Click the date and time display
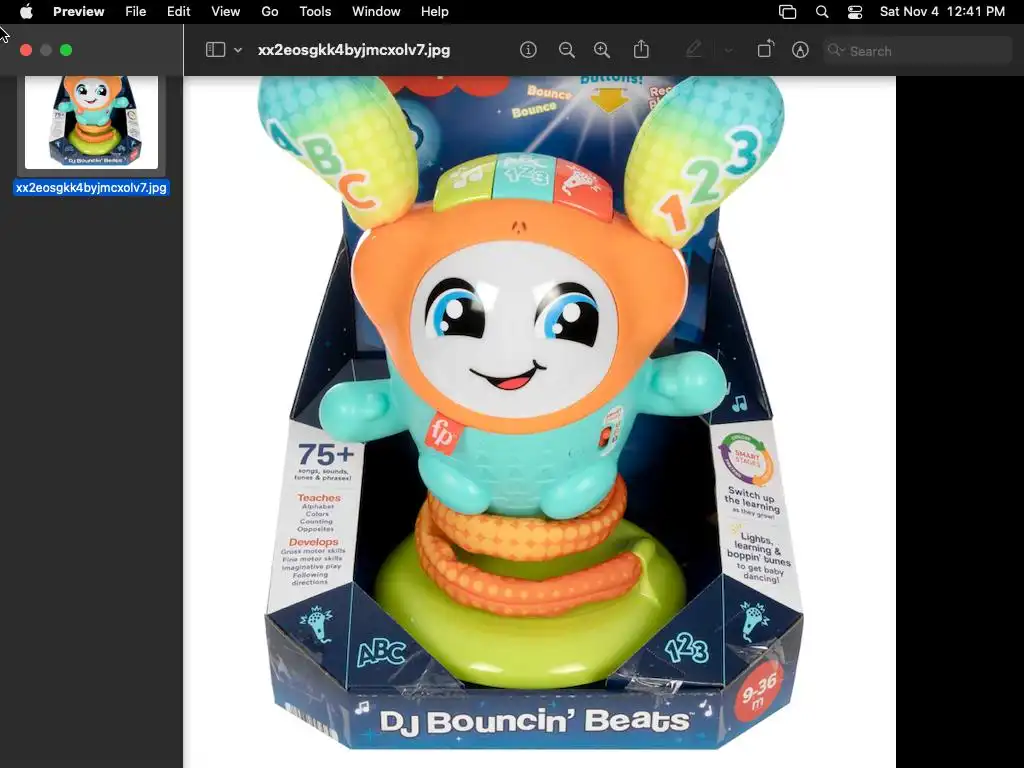Viewport: 1024px width, 768px height. coord(942,11)
